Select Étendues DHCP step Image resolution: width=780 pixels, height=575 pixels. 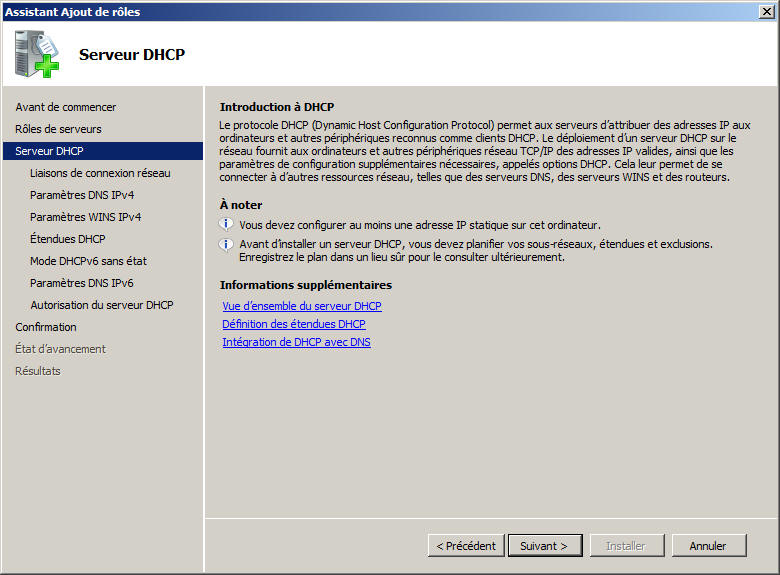pos(67,239)
